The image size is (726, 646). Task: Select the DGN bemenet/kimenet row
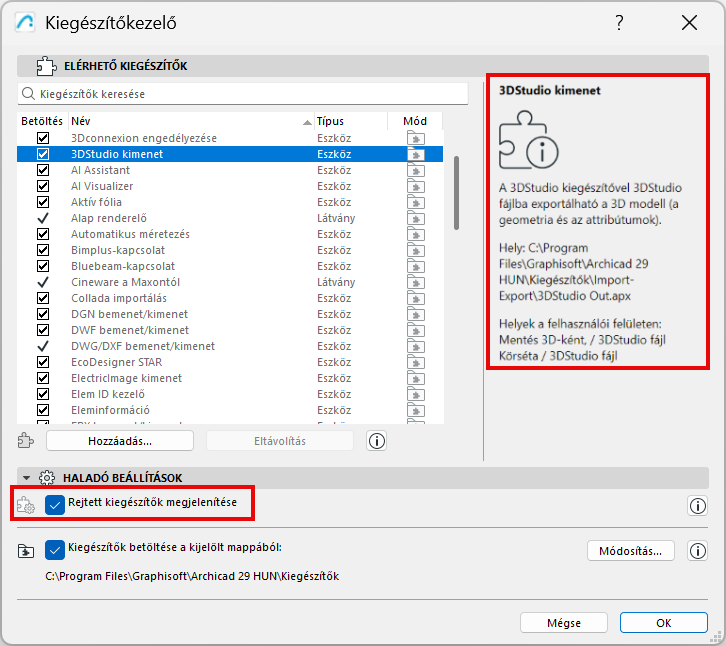point(230,314)
